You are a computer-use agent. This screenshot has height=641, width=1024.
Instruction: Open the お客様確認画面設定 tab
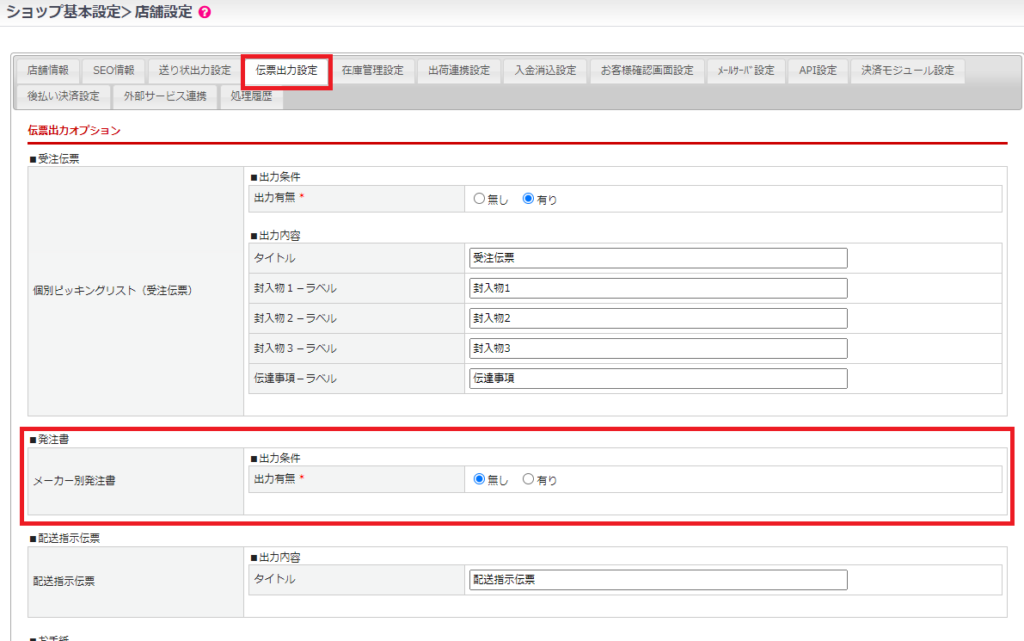point(647,71)
